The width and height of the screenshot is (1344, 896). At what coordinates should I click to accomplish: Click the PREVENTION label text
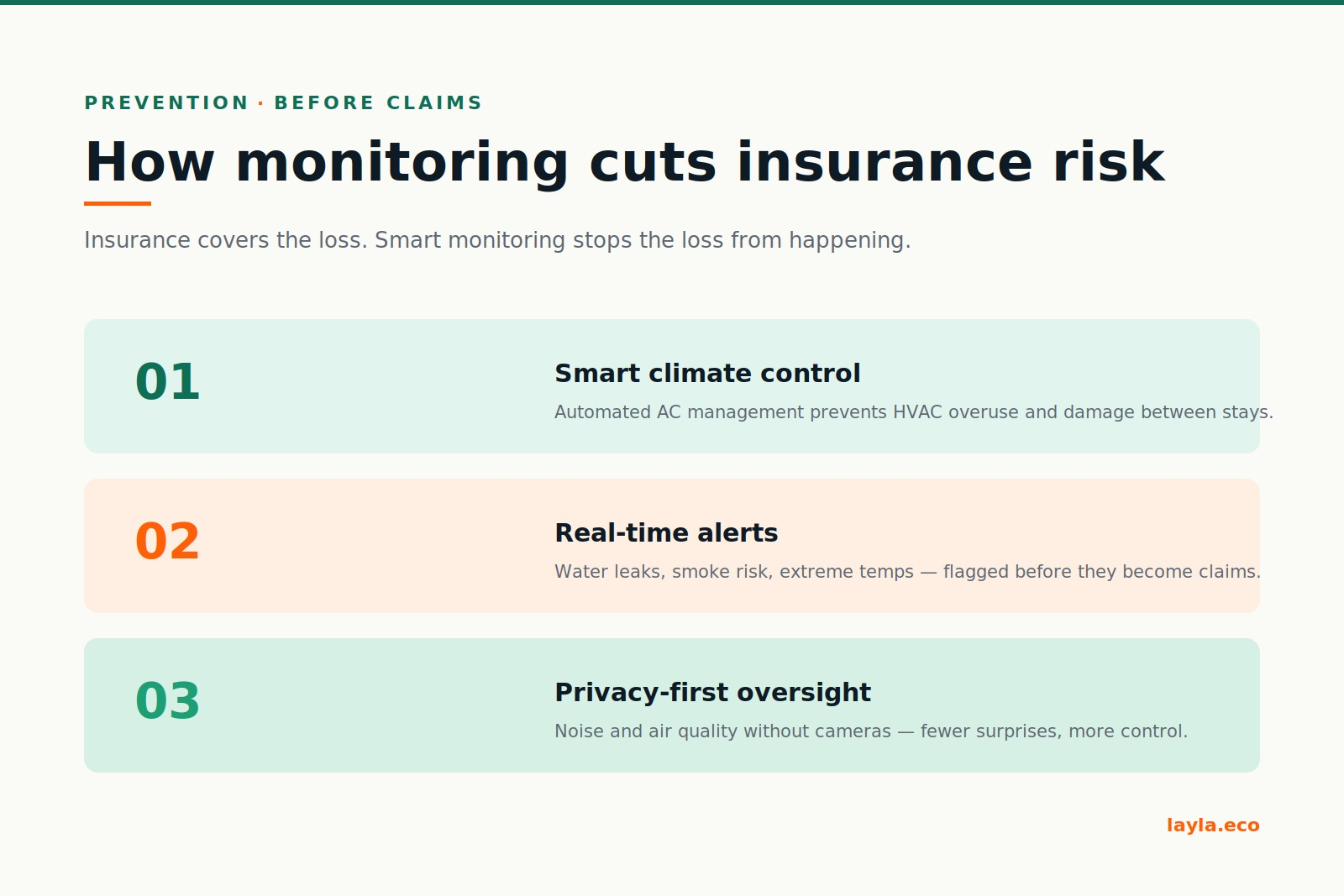pyautogui.click(x=166, y=103)
